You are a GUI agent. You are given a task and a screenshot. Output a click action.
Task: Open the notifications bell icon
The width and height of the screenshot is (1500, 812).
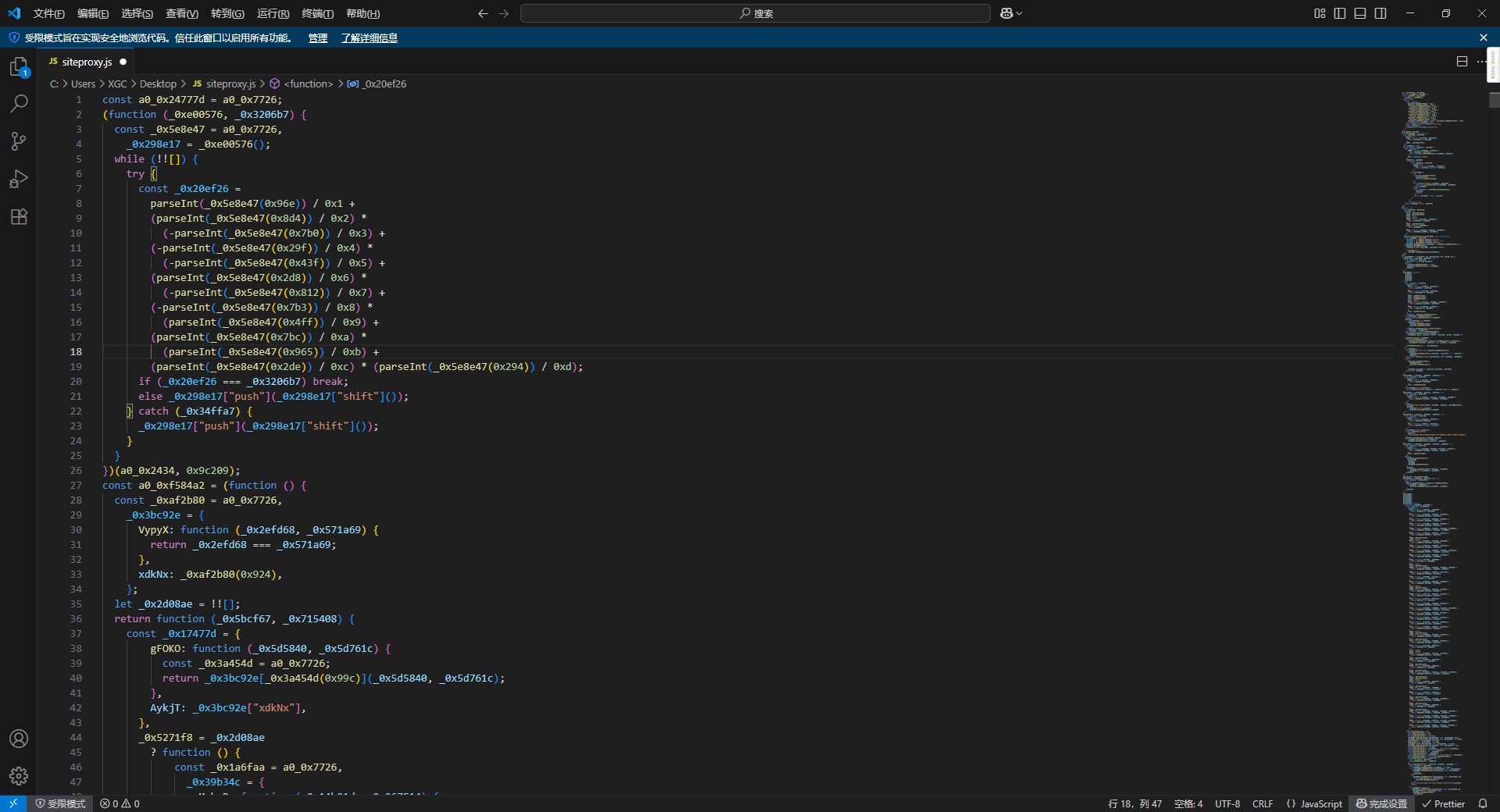pos(1483,803)
